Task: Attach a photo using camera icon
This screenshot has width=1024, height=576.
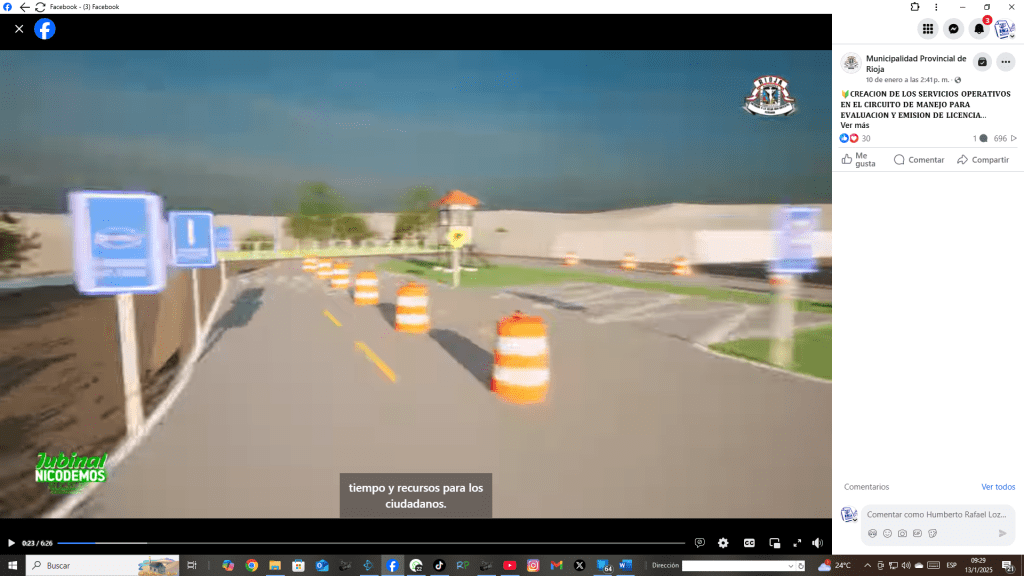Action: pyautogui.click(x=902, y=533)
